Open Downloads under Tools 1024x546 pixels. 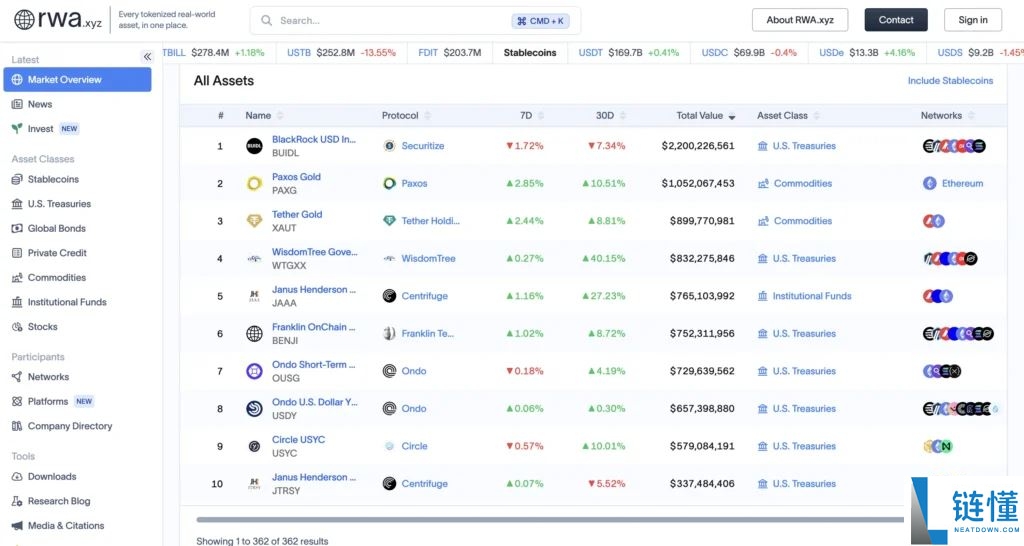(x=44, y=477)
